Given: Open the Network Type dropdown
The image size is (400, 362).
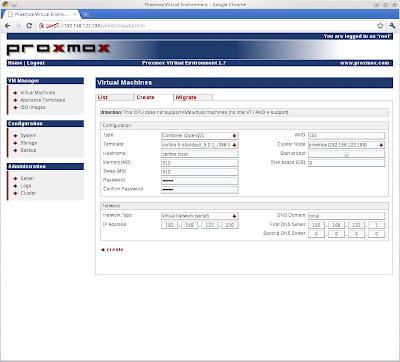Looking at the screenshot, I should click(200, 216).
